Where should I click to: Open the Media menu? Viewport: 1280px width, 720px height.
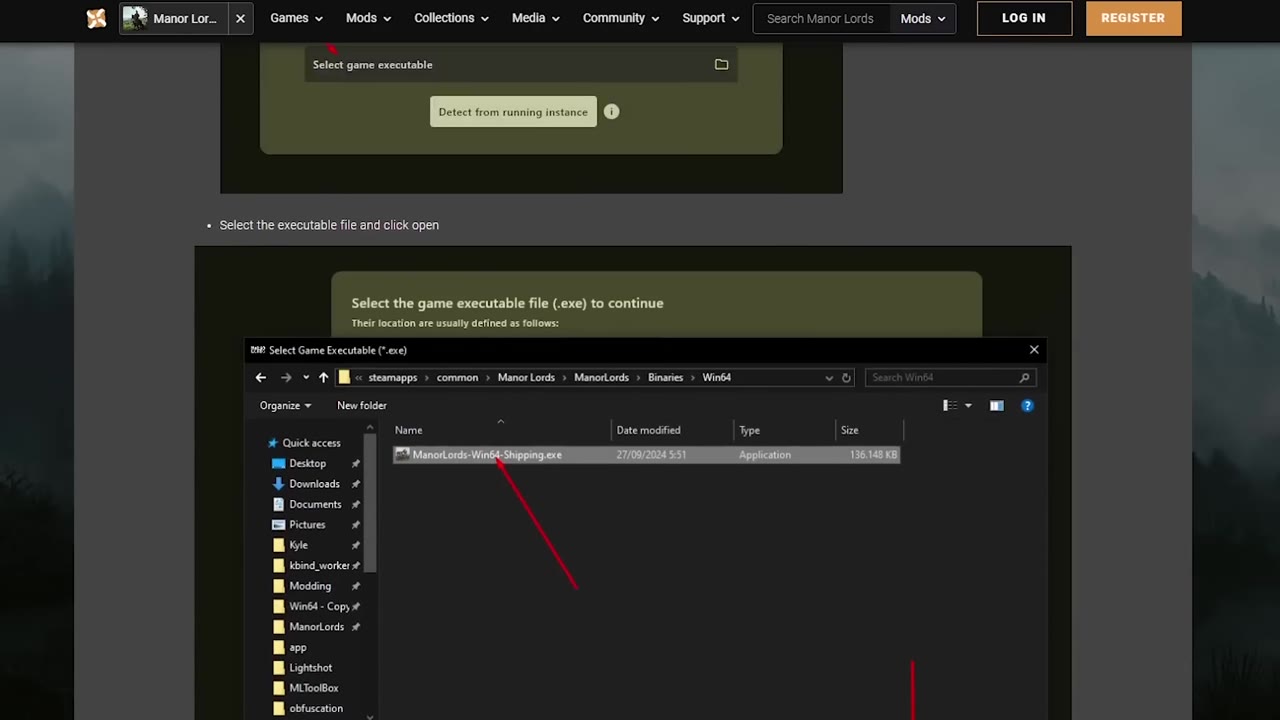tap(535, 18)
